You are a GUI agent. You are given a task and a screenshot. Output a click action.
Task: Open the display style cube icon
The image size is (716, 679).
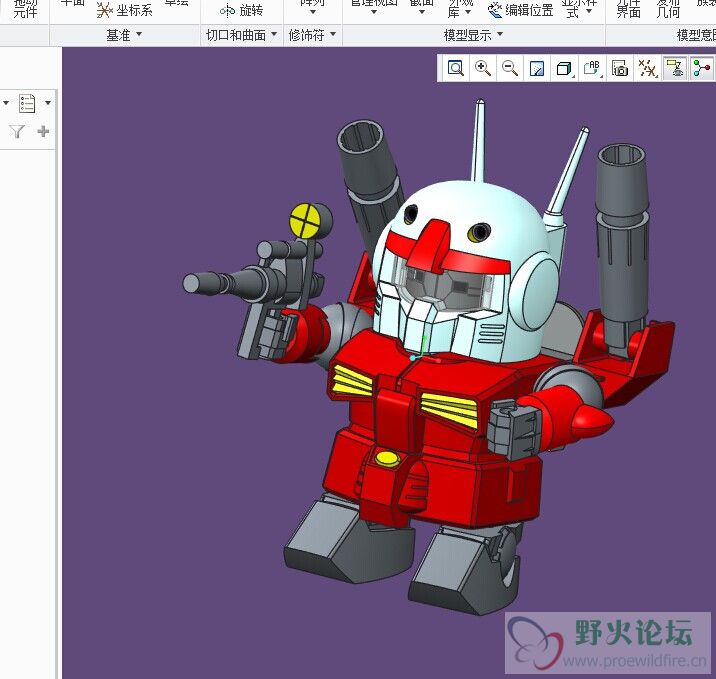click(x=564, y=69)
